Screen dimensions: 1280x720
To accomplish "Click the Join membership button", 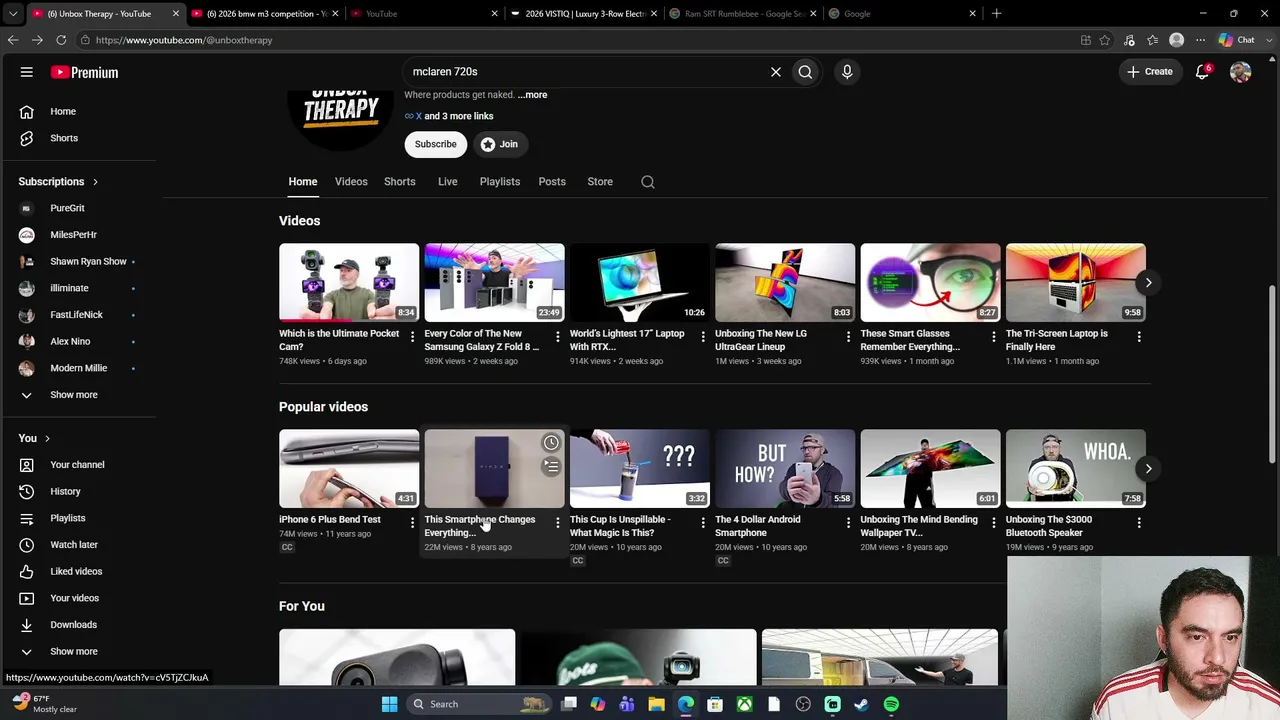I will (x=499, y=144).
